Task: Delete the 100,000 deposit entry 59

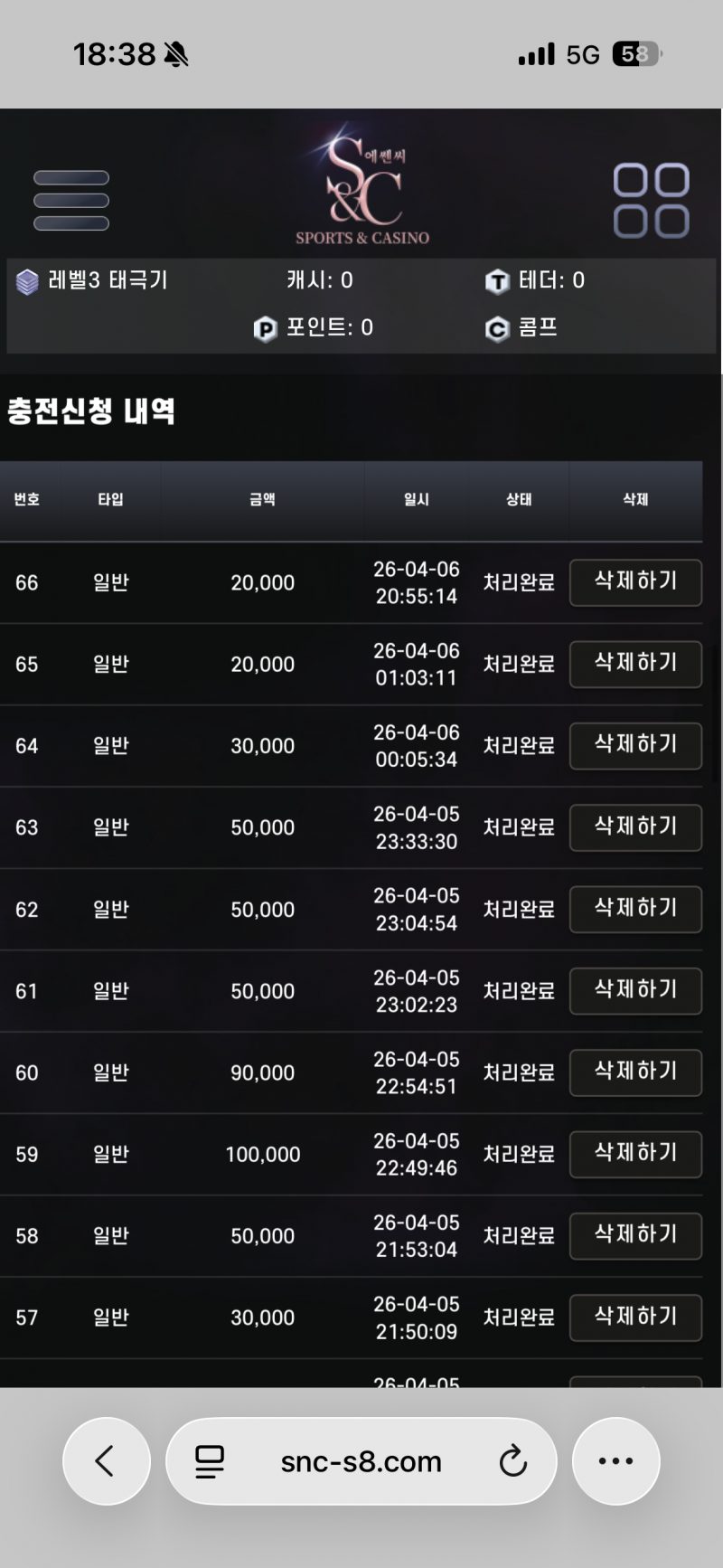Action: coord(635,1153)
